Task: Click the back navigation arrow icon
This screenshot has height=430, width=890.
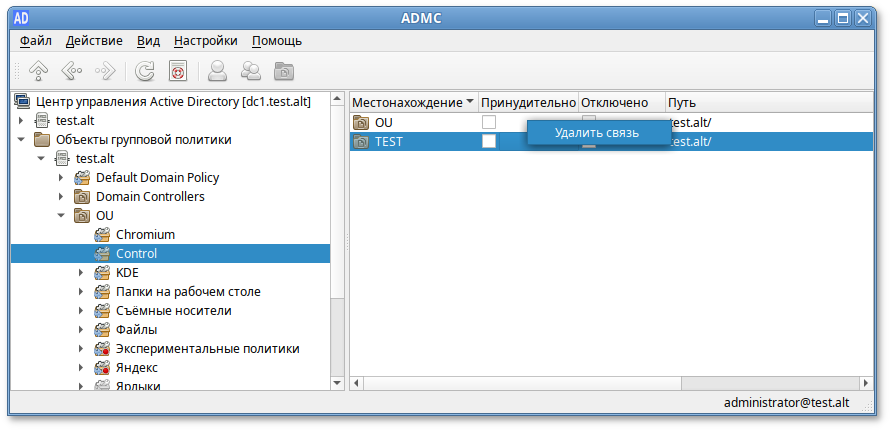Action: point(72,71)
